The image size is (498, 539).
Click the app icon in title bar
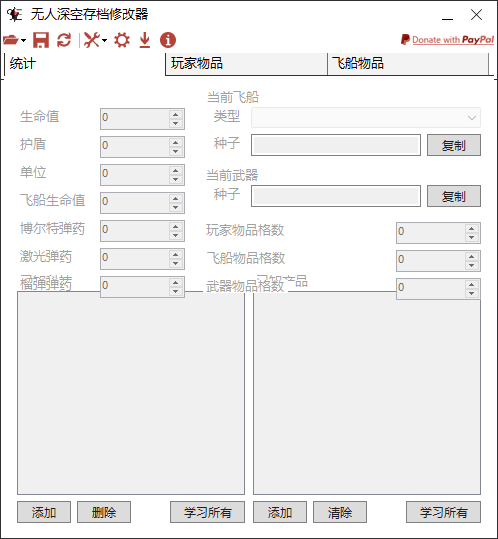pyautogui.click(x=14, y=14)
